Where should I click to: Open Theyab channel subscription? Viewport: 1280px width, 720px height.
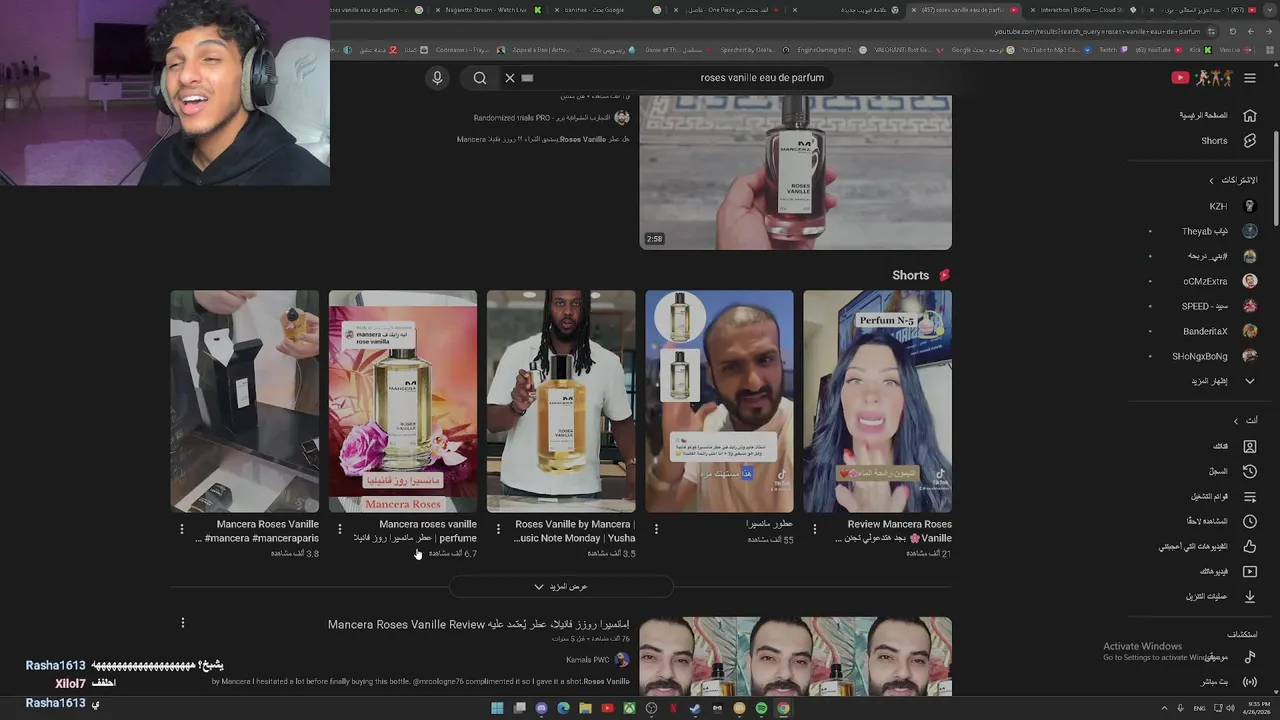[1218, 231]
